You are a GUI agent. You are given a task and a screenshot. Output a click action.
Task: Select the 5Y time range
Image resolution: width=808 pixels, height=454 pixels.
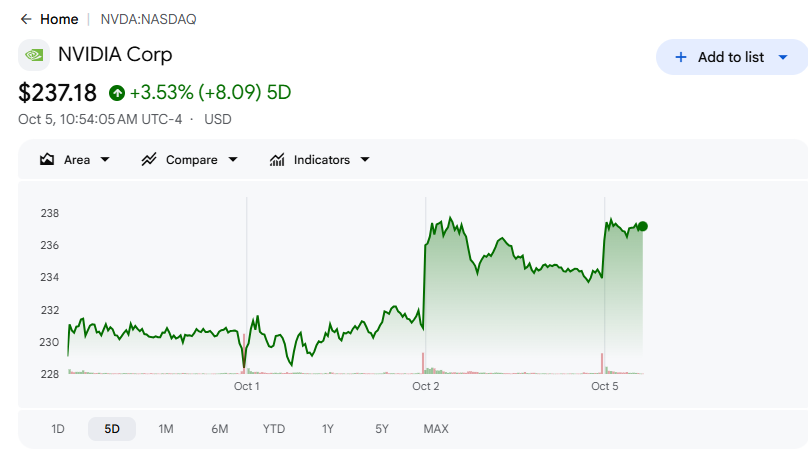coord(382,429)
